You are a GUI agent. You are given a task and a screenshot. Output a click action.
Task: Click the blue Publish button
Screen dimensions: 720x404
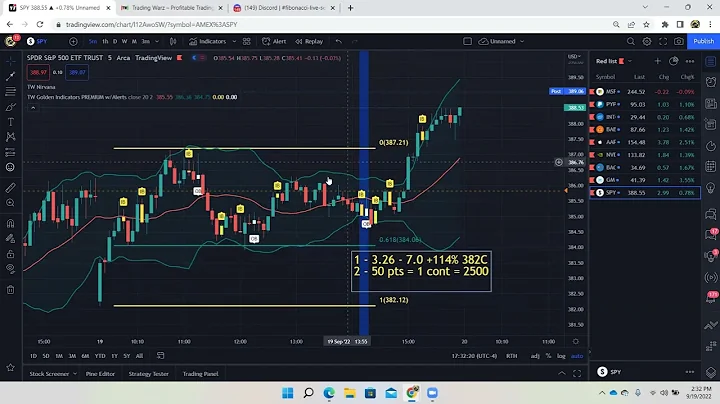703,41
